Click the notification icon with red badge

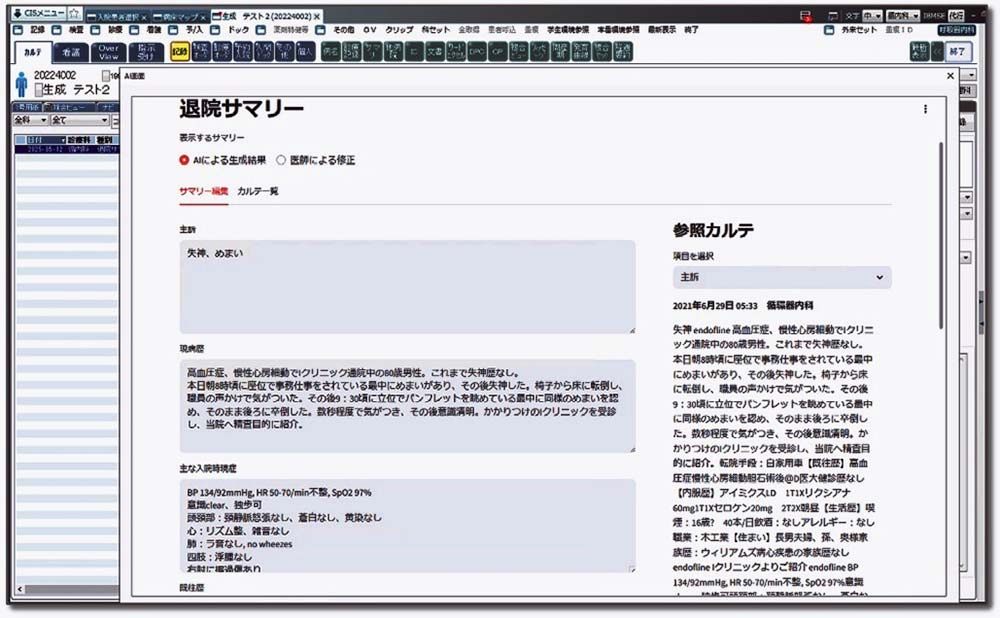805,16
